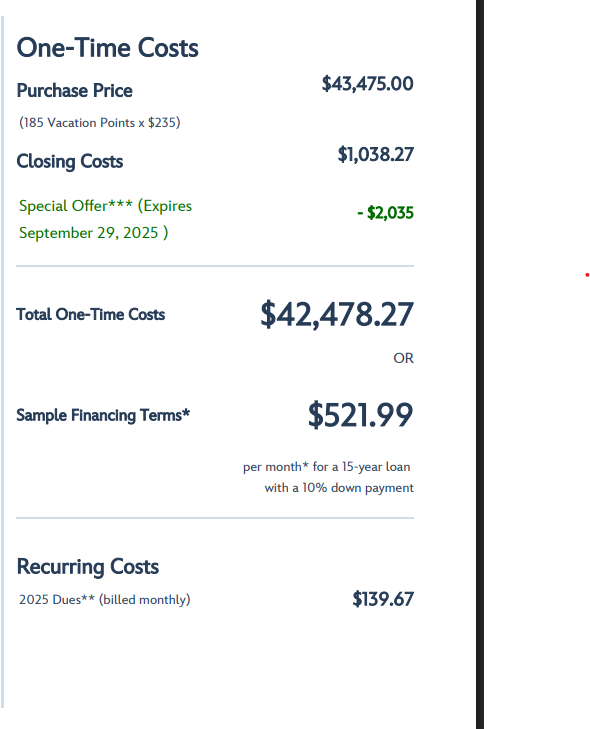Click the $139.67 dues amount
Screen dimensions: 590x729
coord(383,599)
